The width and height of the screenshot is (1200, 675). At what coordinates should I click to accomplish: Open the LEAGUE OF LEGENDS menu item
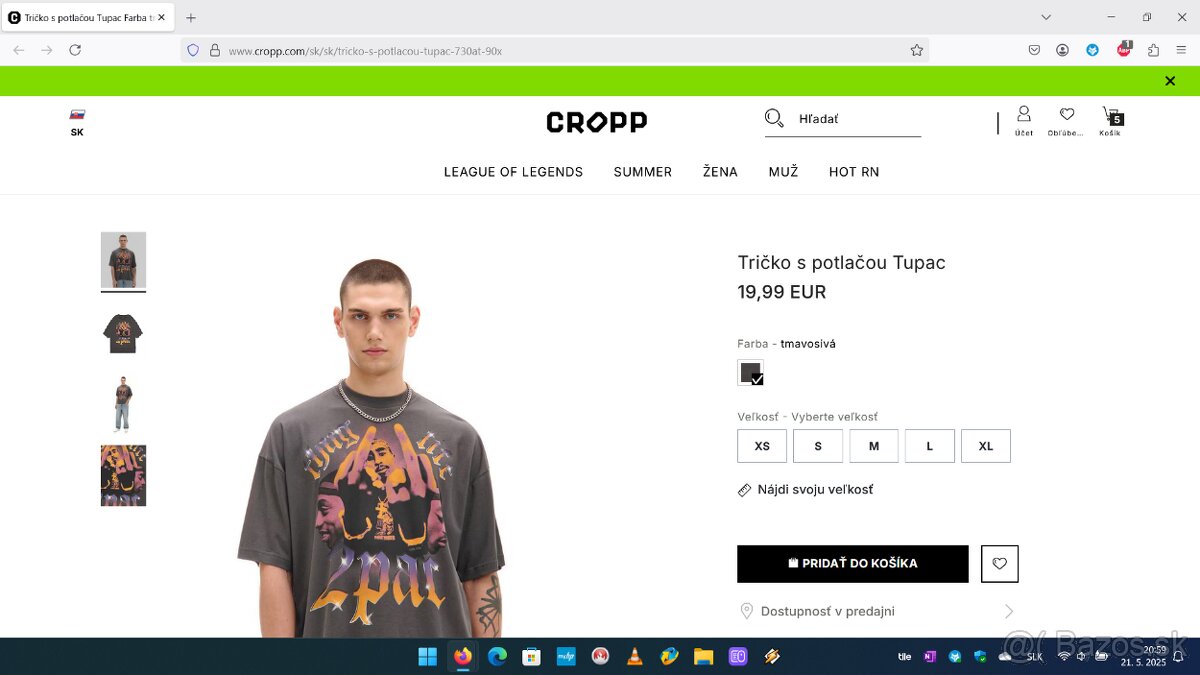pos(513,172)
